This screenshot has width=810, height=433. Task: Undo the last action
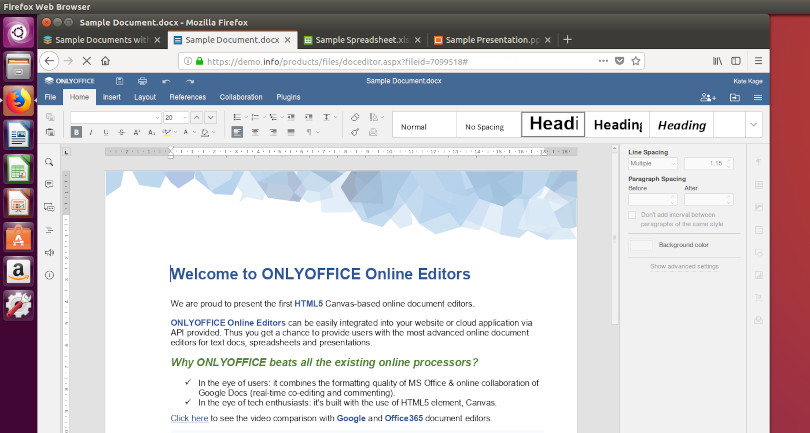pos(166,81)
